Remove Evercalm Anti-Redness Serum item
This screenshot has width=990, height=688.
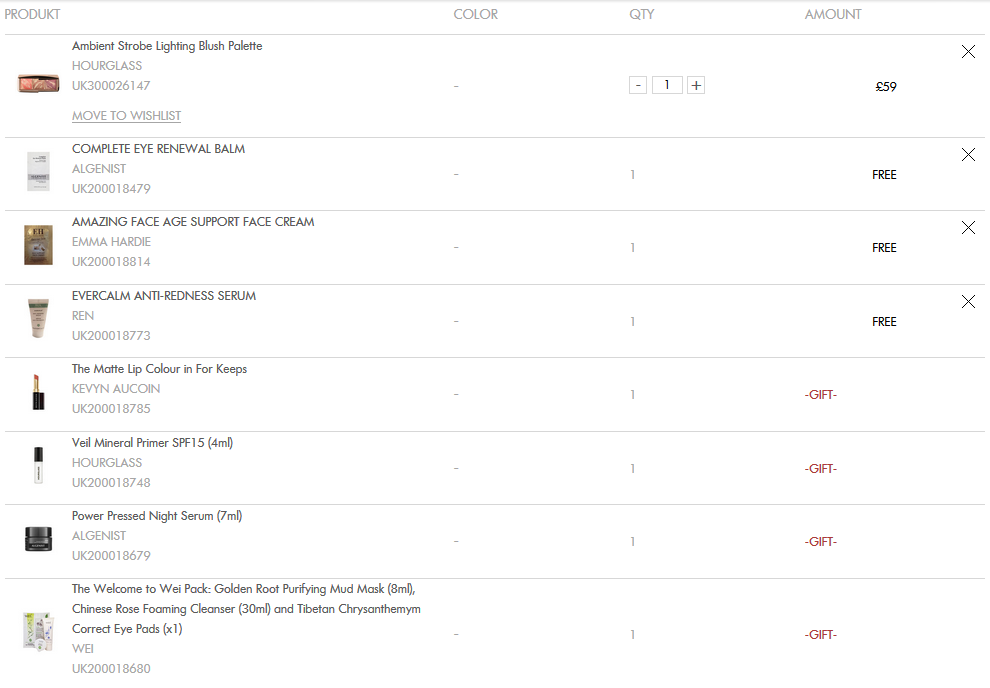tap(968, 302)
